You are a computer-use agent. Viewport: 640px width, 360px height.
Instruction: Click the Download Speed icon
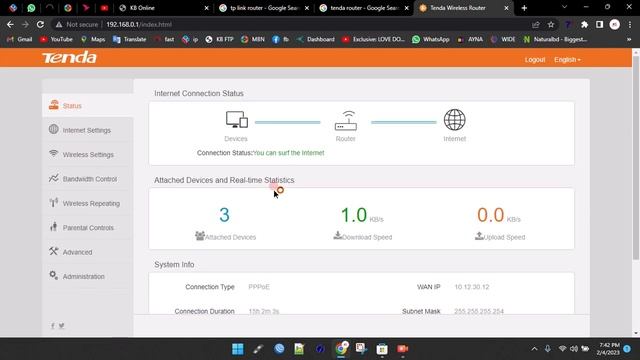[338, 236]
